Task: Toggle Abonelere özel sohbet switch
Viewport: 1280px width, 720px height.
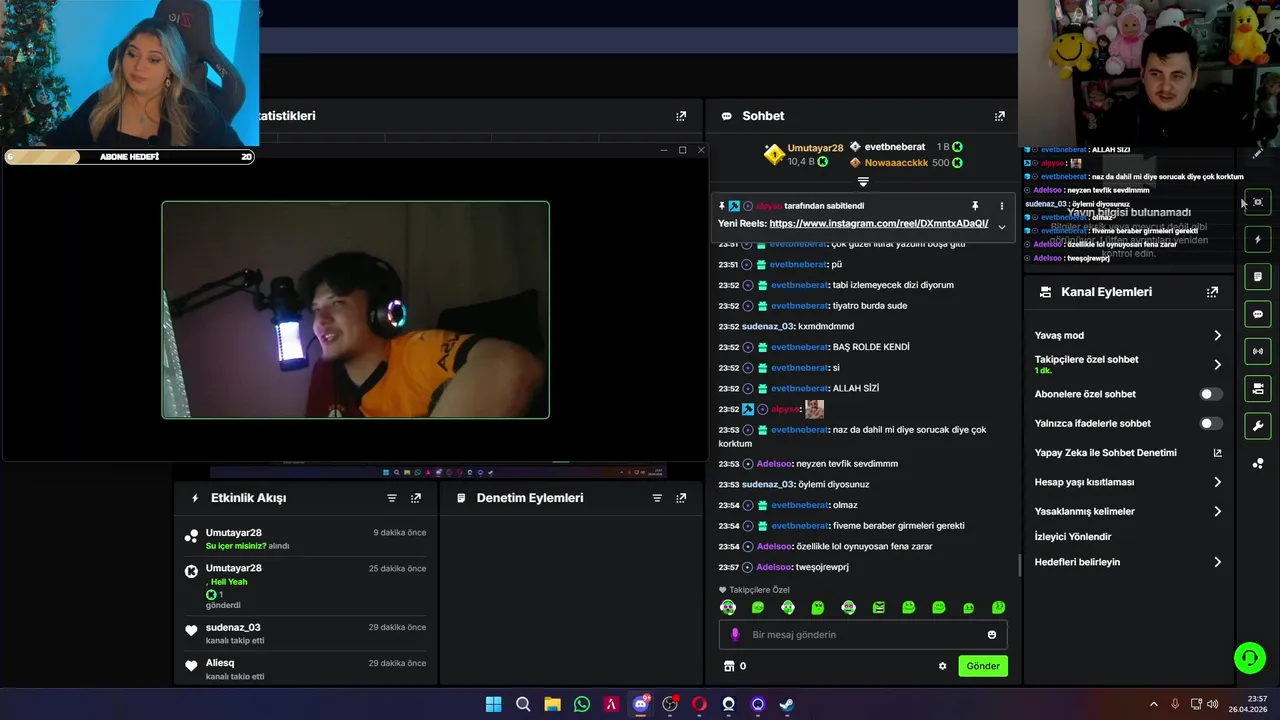Action: [1211, 394]
